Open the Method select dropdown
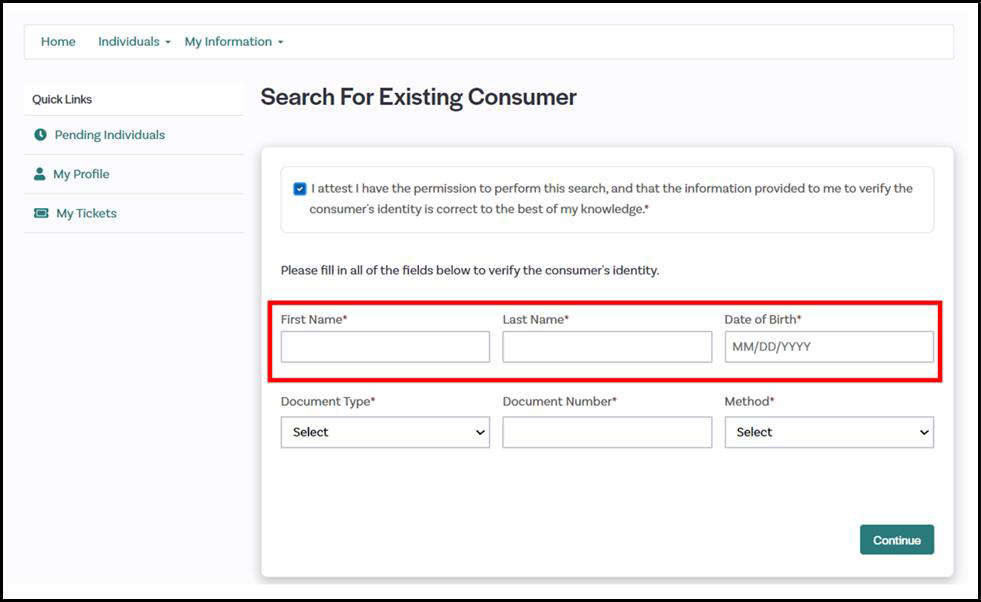 (x=829, y=432)
